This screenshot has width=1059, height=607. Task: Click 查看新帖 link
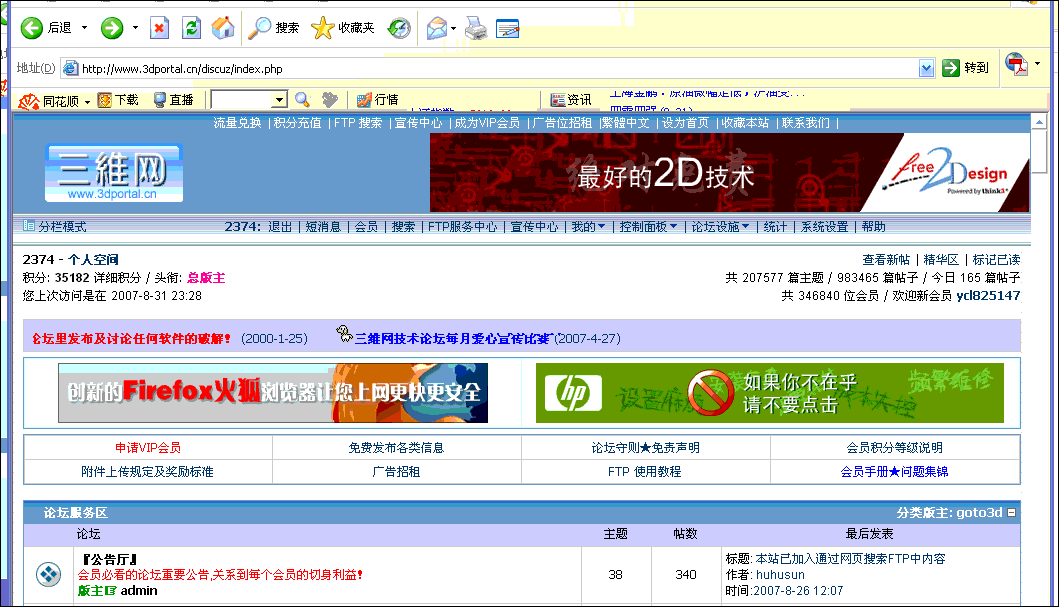(886, 260)
